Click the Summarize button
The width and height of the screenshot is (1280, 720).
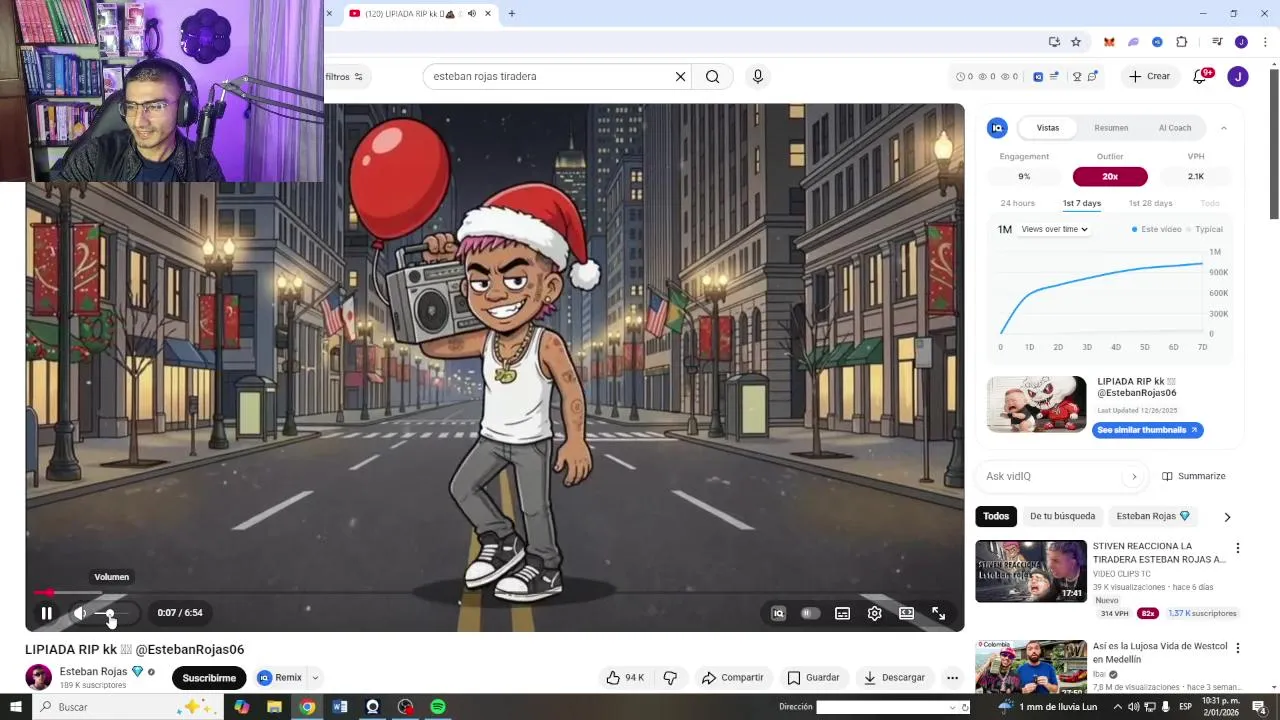(x=1193, y=476)
